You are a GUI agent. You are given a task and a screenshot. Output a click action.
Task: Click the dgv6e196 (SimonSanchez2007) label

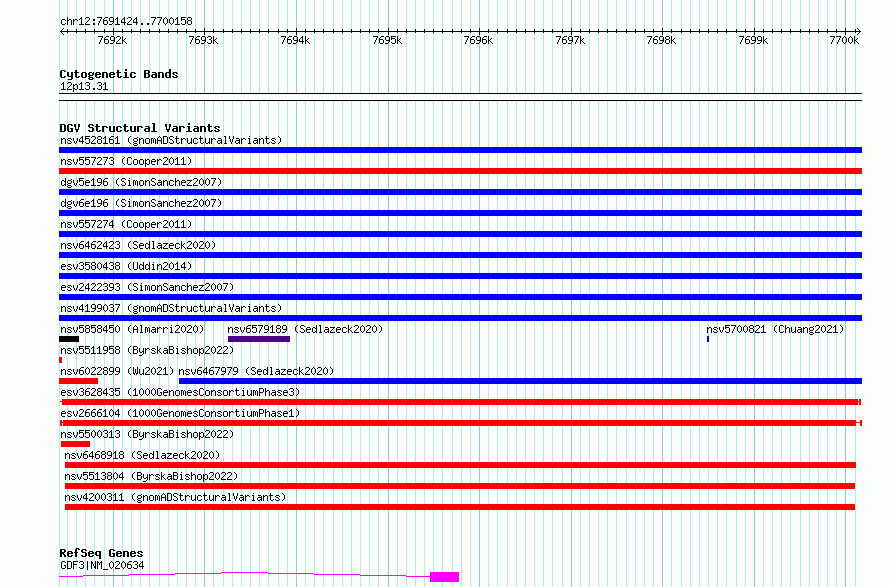[141, 203]
